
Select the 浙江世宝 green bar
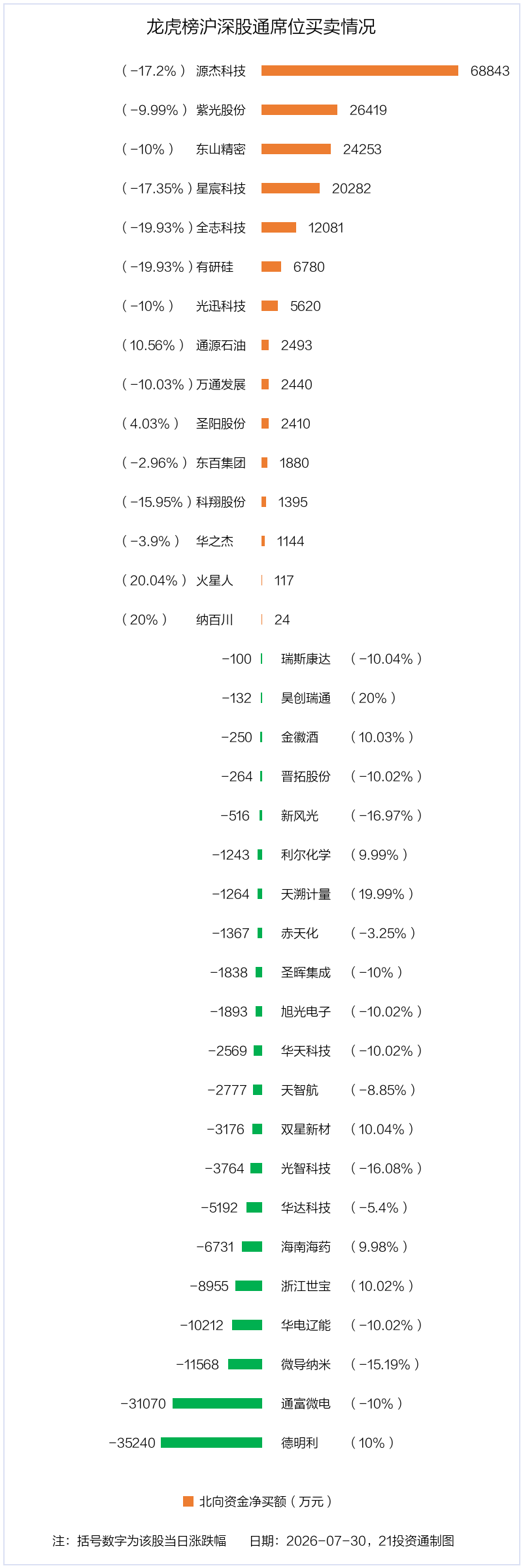point(249,1286)
